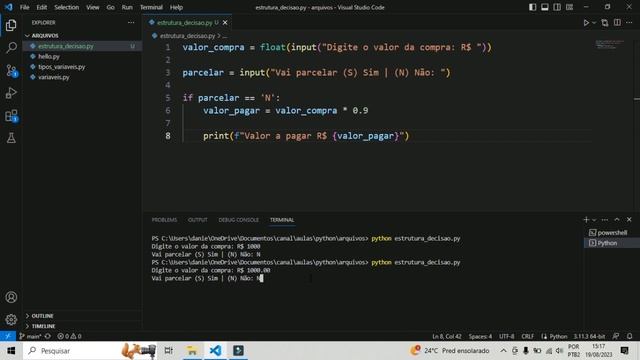The image size is (640, 360).
Task: Open the Accounts menu icon
Action: (x=11, y=297)
